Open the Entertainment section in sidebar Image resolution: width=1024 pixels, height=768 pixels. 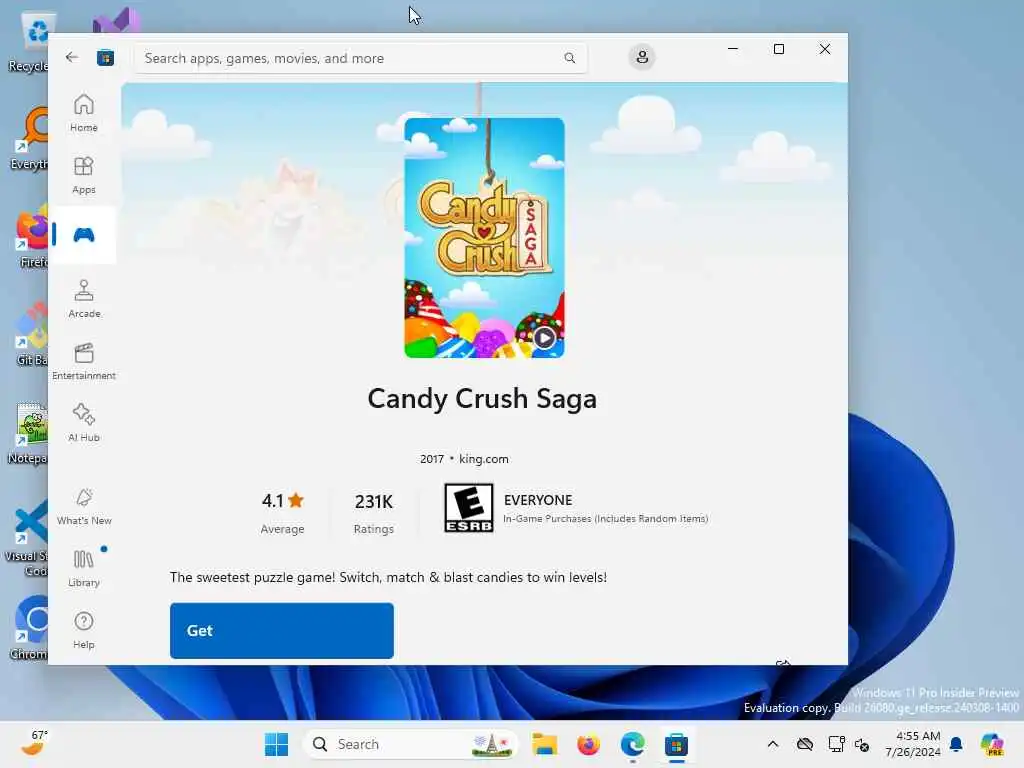pyautogui.click(x=84, y=361)
